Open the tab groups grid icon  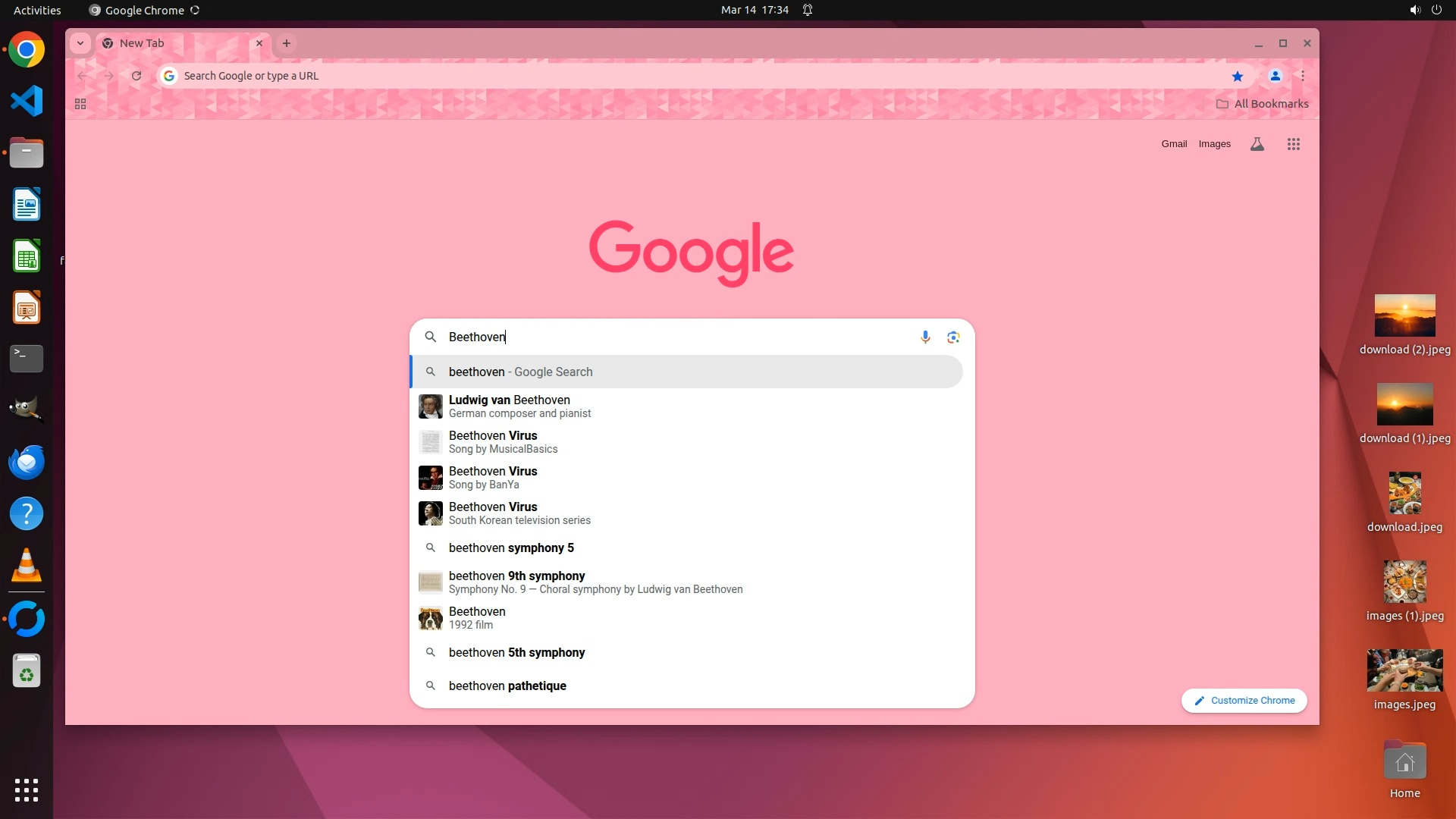(80, 104)
